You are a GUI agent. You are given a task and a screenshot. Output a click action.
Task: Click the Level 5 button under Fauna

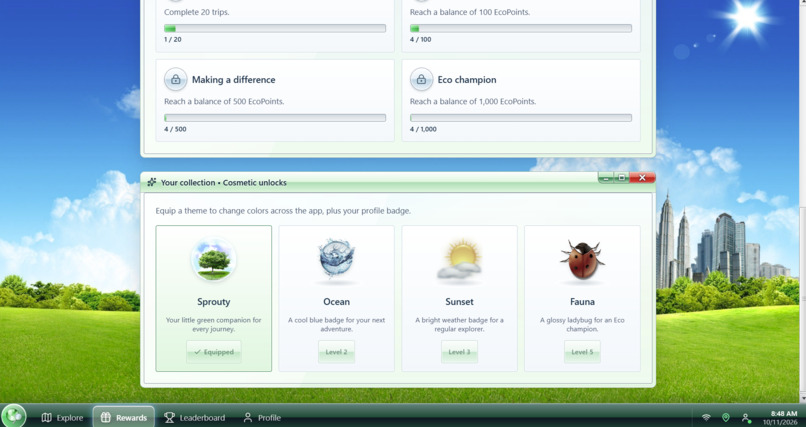582,352
